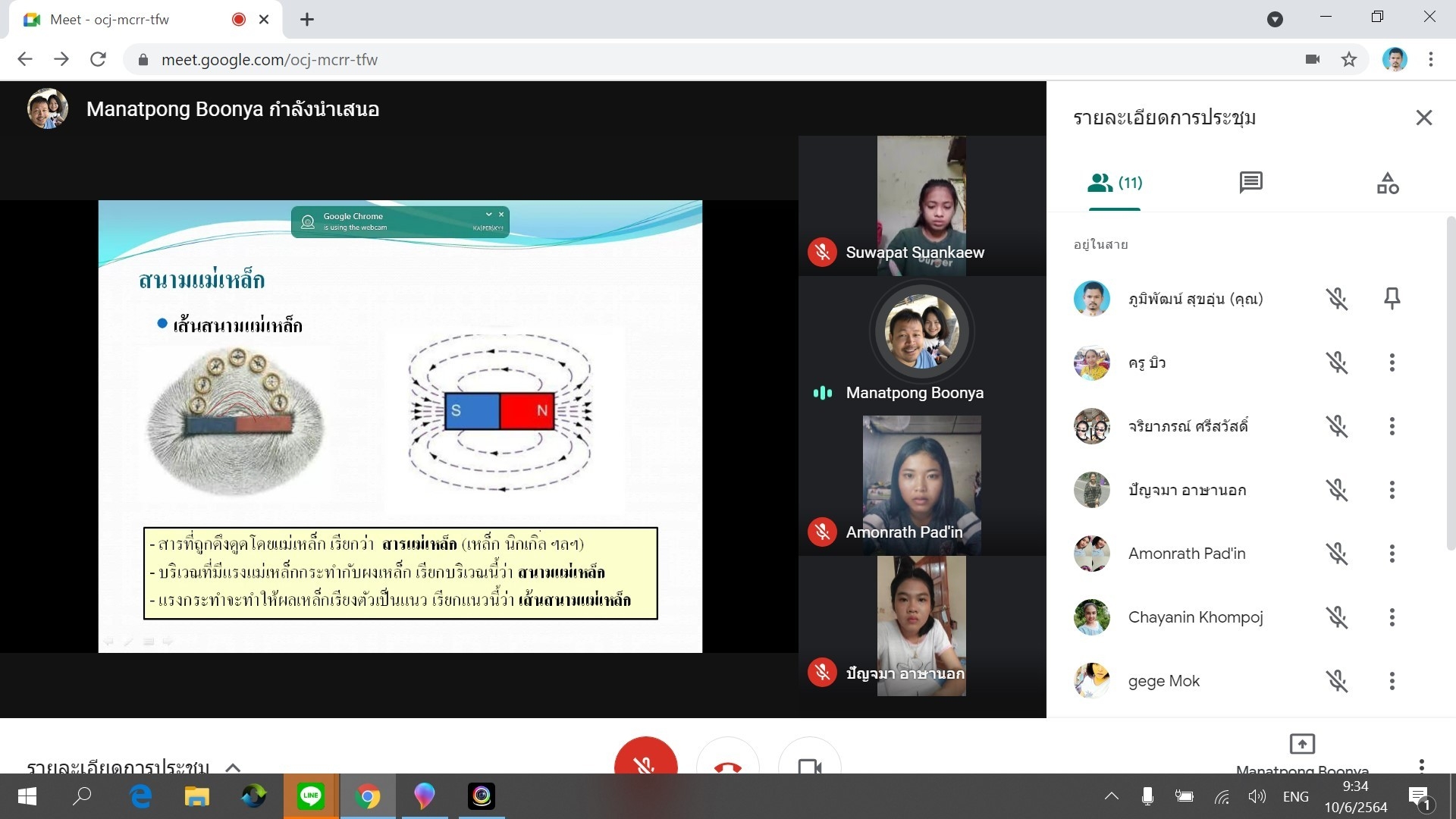The image size is (1456, 819).
Task: Open more options for gege Mok
Action: tap(1392, 681)
